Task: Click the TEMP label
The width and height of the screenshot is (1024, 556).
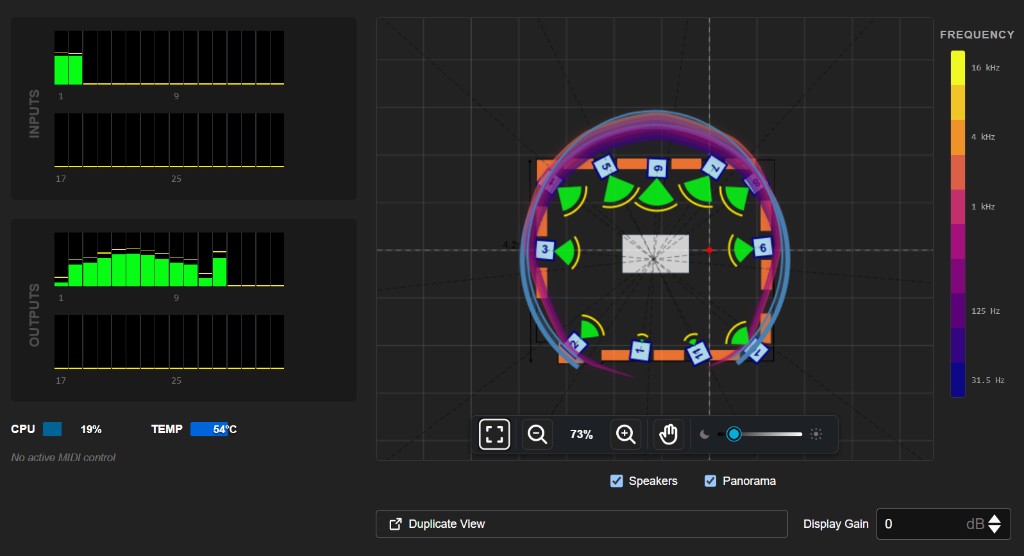Action: (x=167, y=429)
